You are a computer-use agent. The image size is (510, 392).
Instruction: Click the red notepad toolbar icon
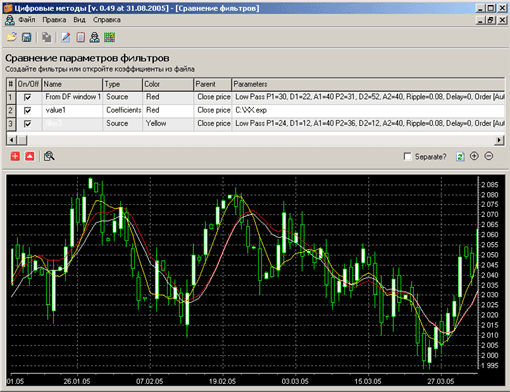click(x=80, y=37)
